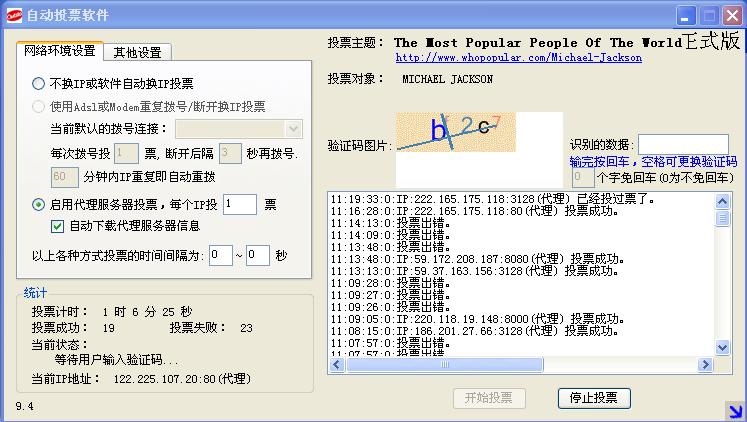747x422 pixels.
Task: Click the log scroll left arrow
Action: [337, 365]
